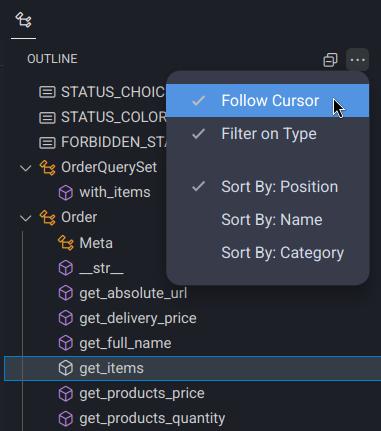The image size is (381, 431).
Task: Click the STATUS_CHOICES constant icon
Action: click(47, 92)
